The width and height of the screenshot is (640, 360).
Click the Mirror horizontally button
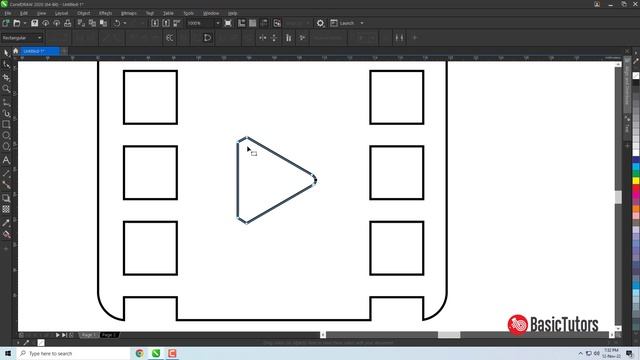[x=263, y=38]
